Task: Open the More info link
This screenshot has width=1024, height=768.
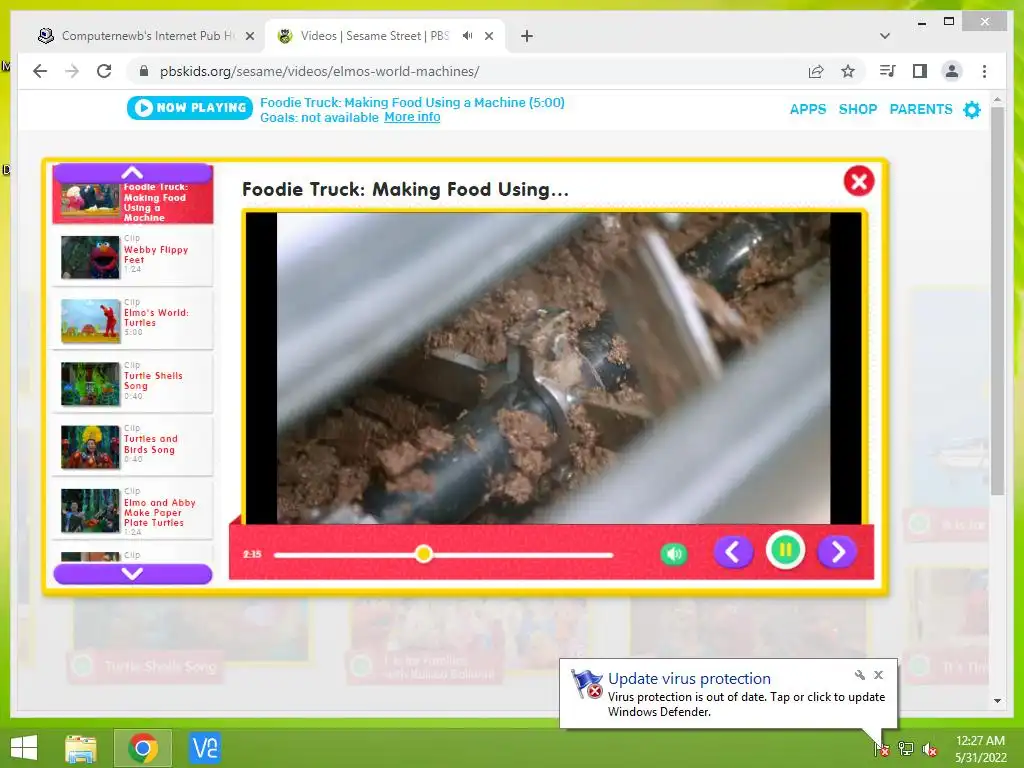Action: 412,117
